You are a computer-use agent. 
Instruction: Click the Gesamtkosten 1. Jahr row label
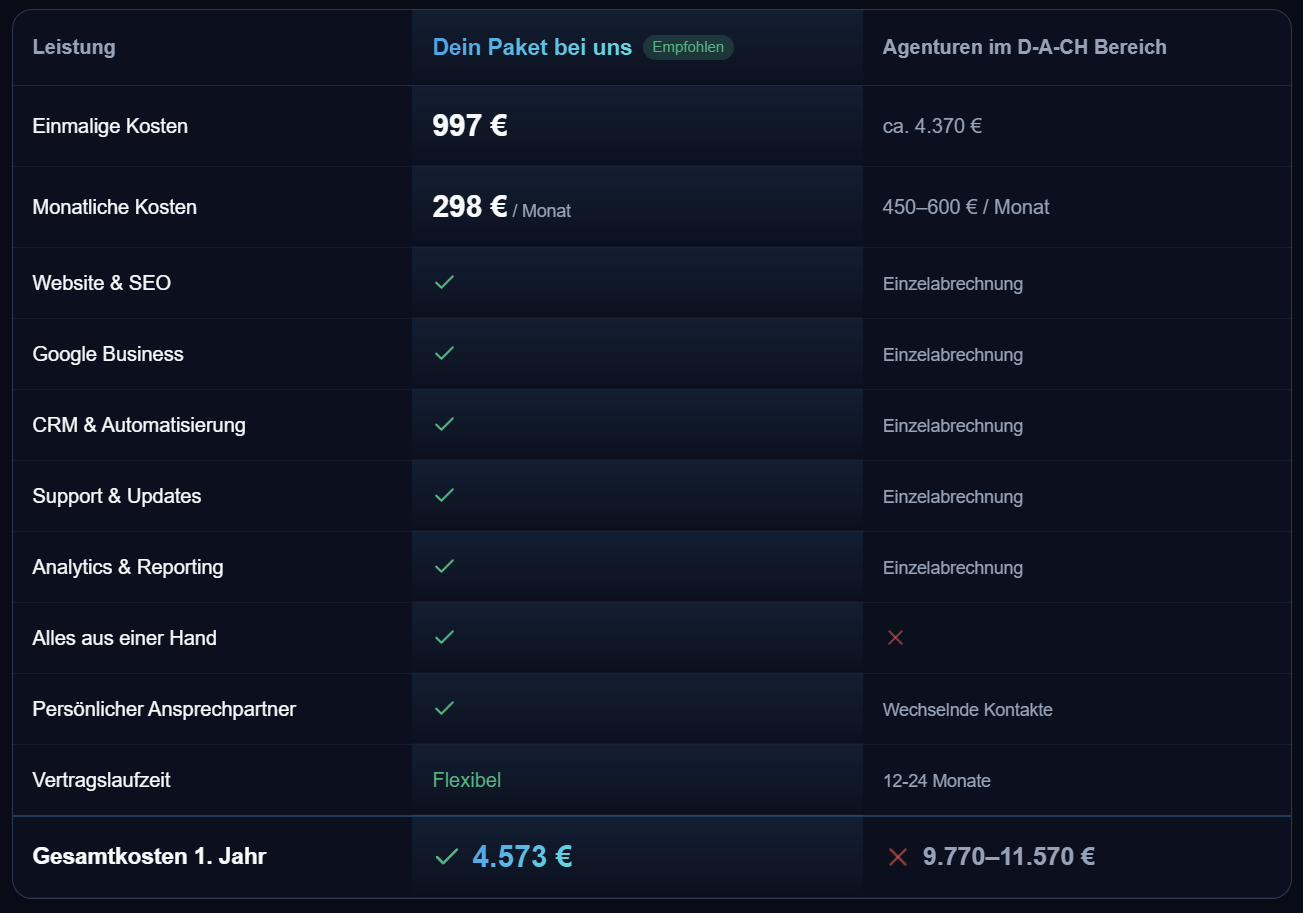pos(149,856)
